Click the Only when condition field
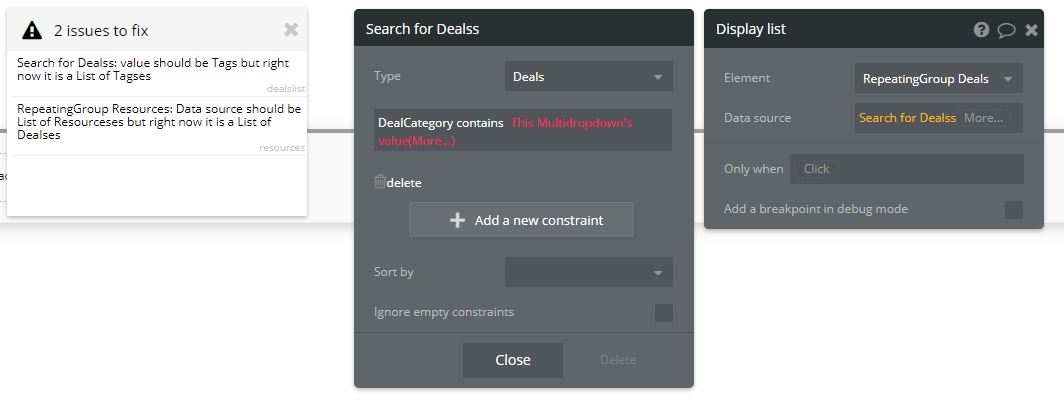This screenshot has height=418, width=1064. (x=906, y=169)
